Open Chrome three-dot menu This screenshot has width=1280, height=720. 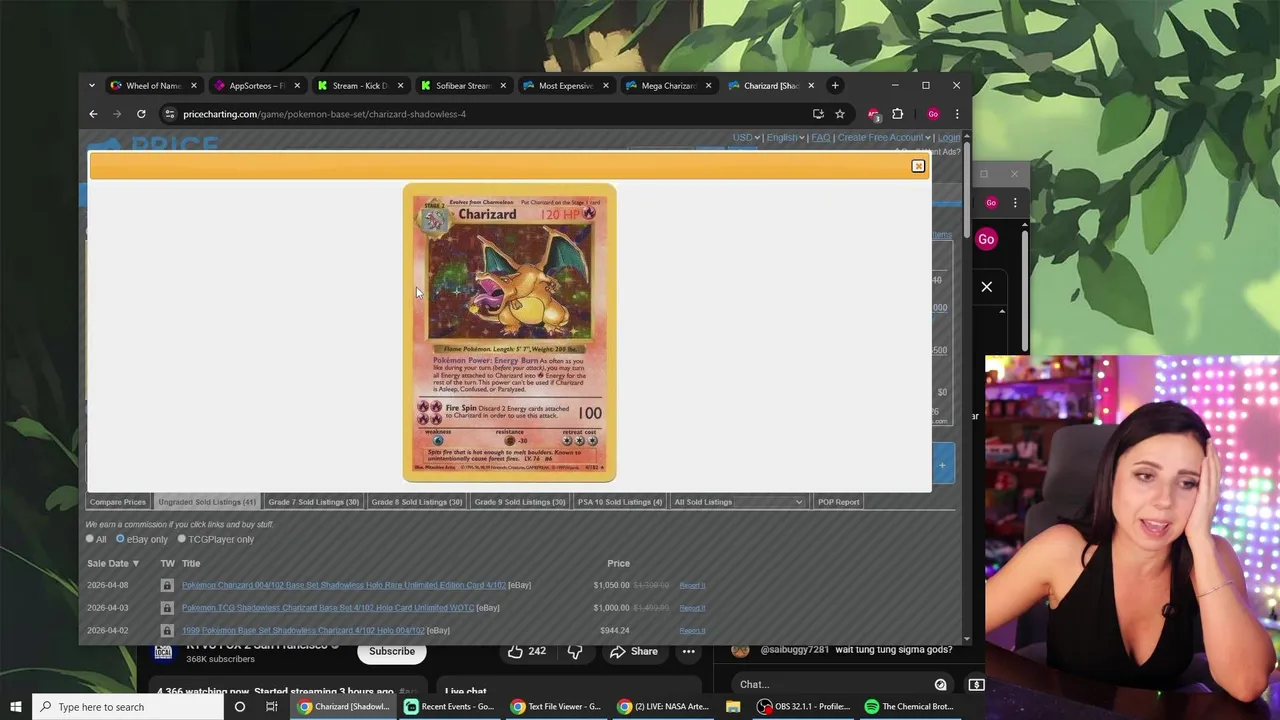(x=957, y=114)
